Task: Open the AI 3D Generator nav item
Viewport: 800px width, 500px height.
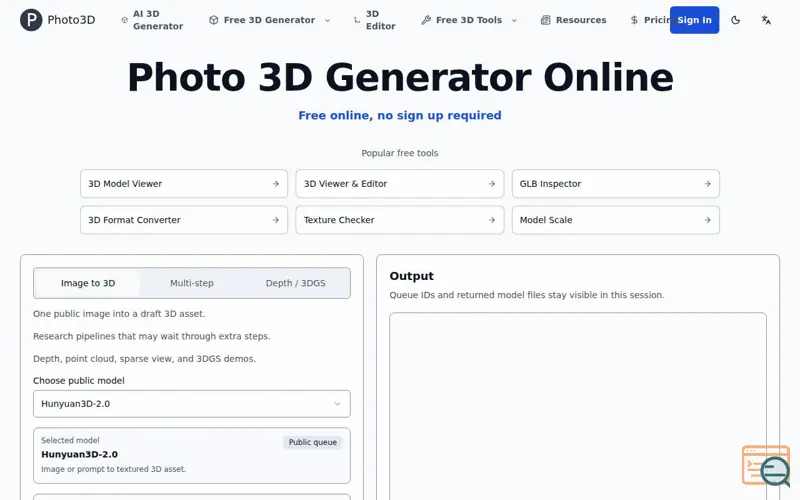Action: [152, 20]
